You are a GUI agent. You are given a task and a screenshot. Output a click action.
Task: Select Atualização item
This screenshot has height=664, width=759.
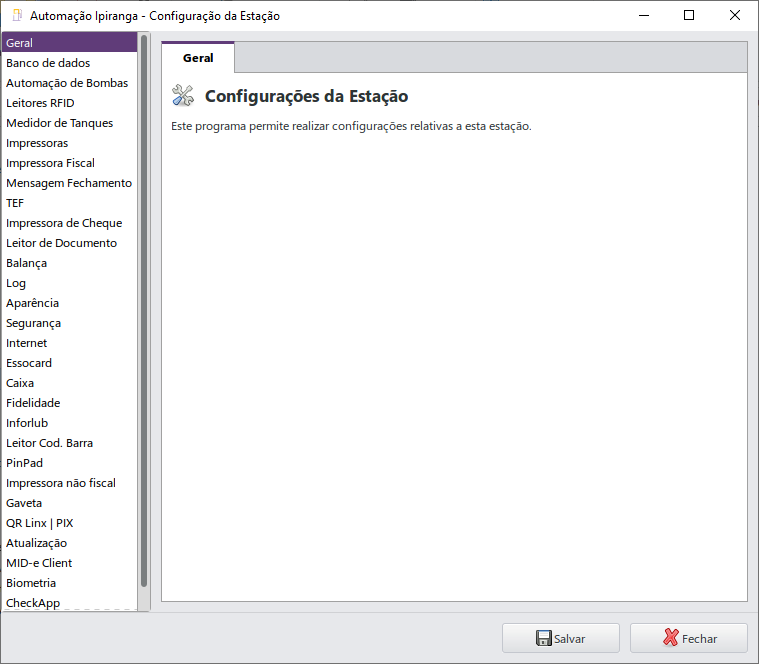tap(70, 543)
